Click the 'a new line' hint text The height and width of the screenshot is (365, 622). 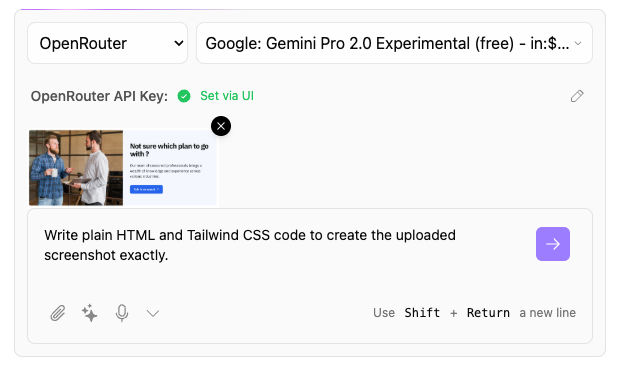(x=547, y=313)
